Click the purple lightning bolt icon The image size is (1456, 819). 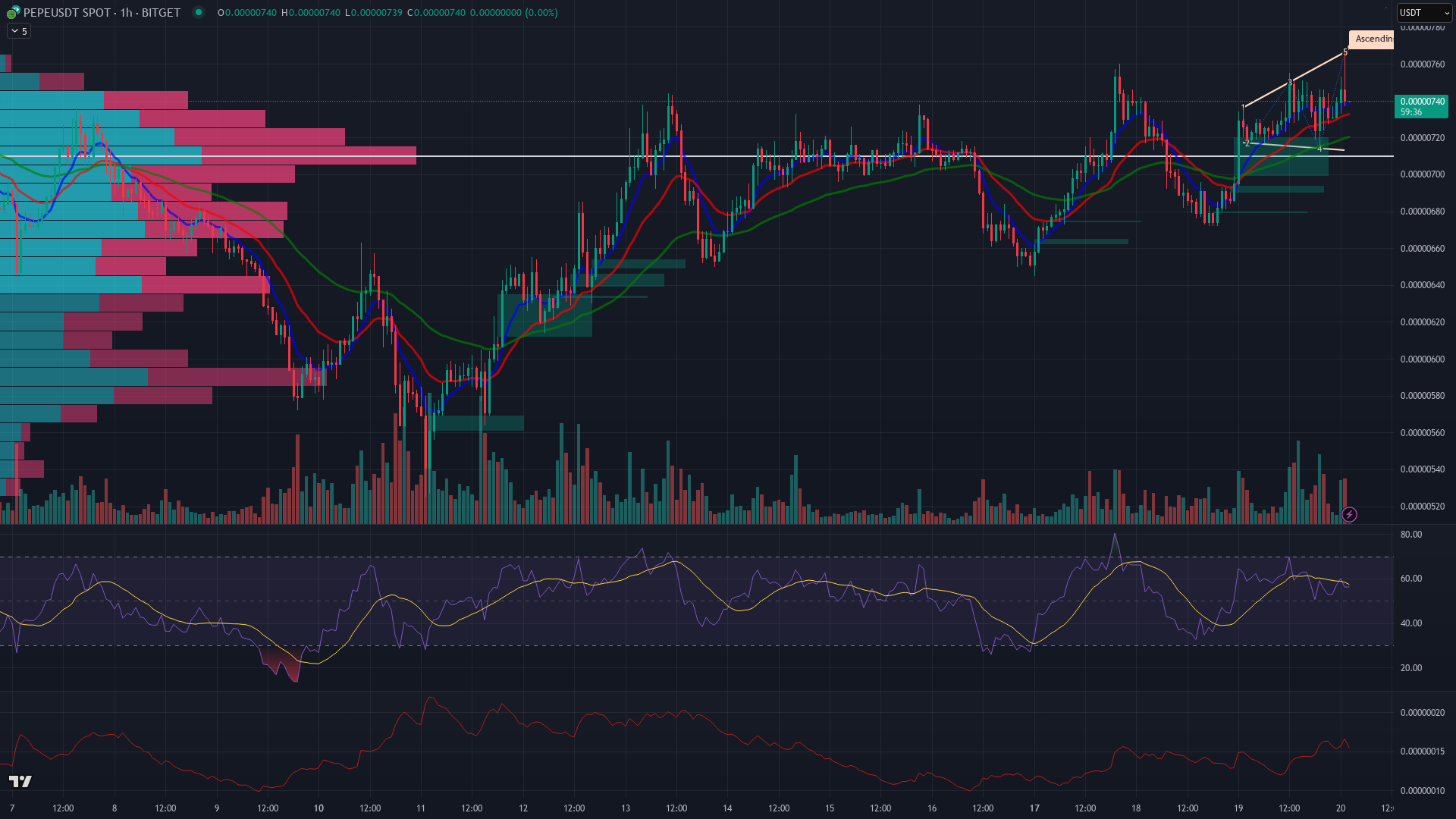[1349, 515]
